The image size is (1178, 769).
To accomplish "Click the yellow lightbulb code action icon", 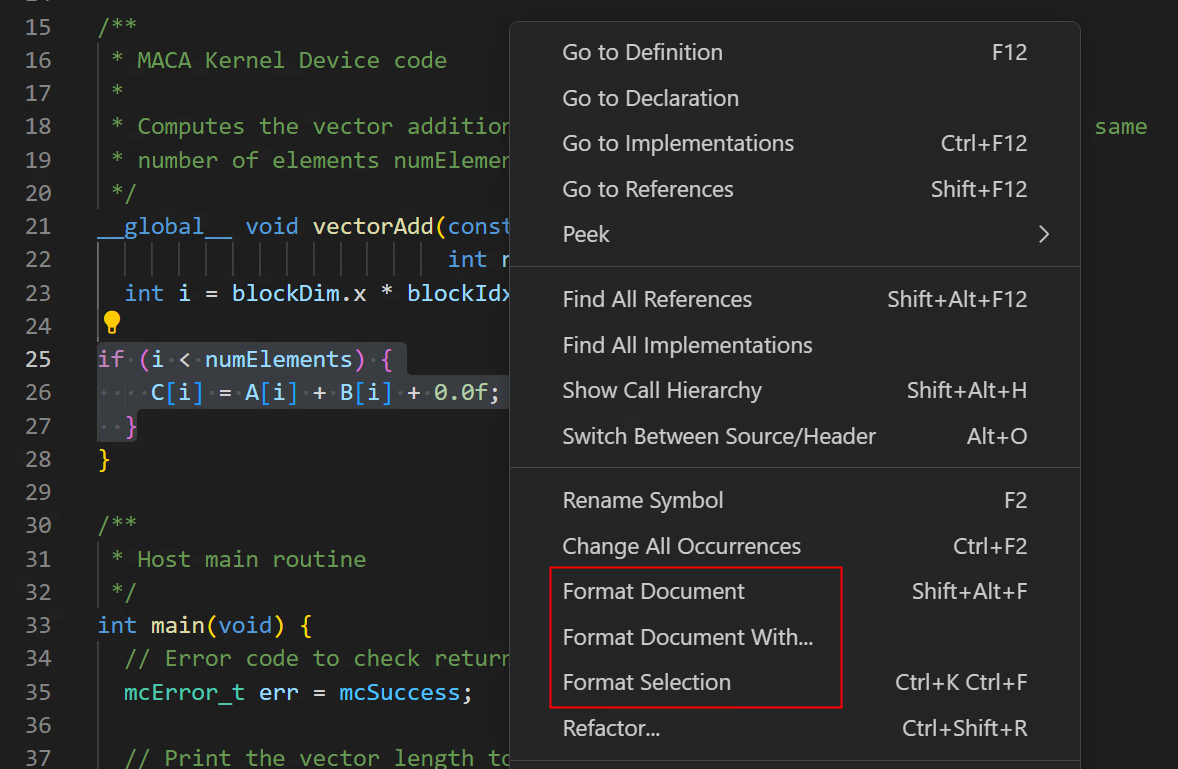I will 111,322.
